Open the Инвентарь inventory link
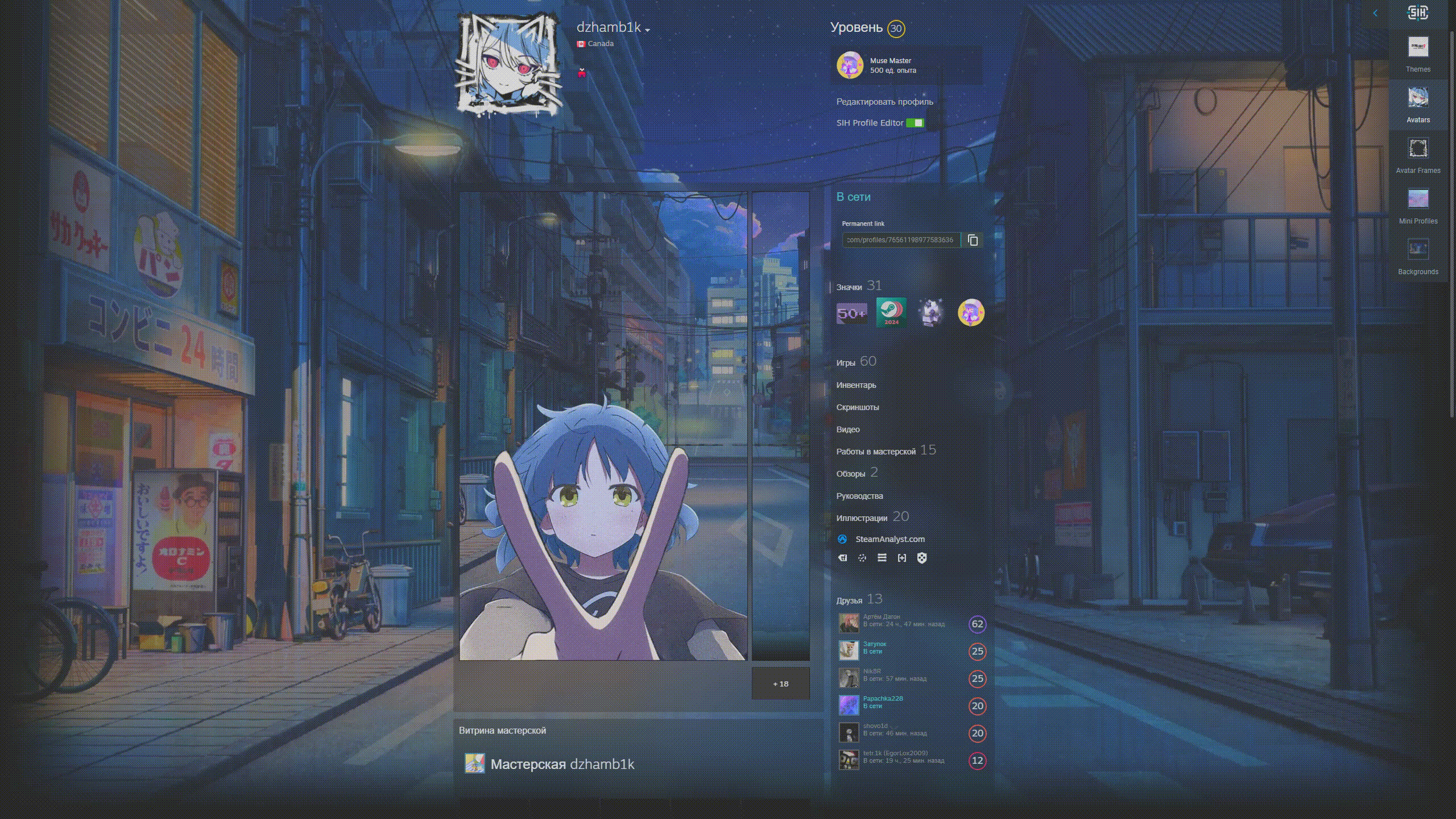The width and height of the screenshot is (1456, 819). point(856,385)
